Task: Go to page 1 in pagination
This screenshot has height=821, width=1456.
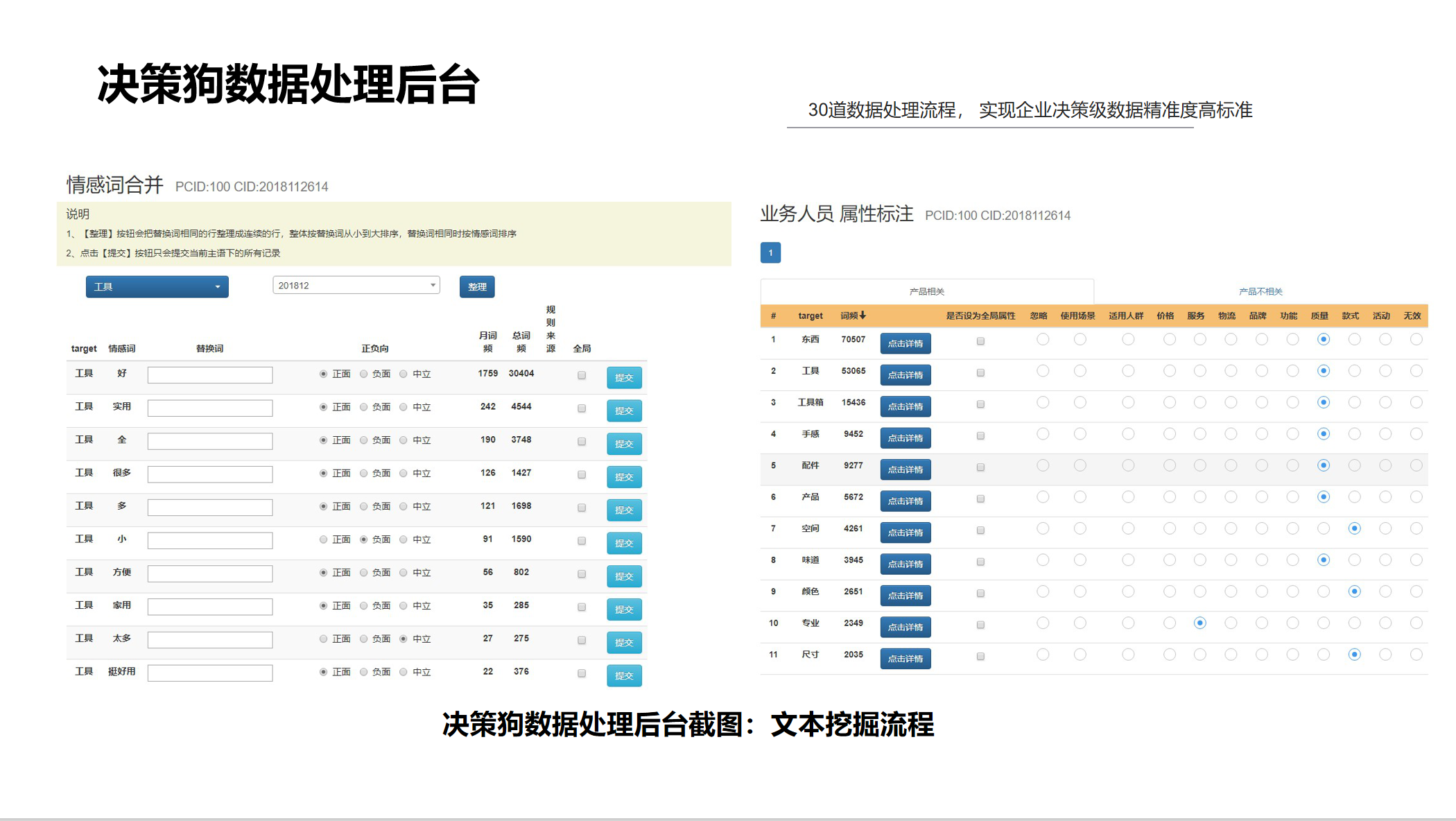Action: click(770, 252)
